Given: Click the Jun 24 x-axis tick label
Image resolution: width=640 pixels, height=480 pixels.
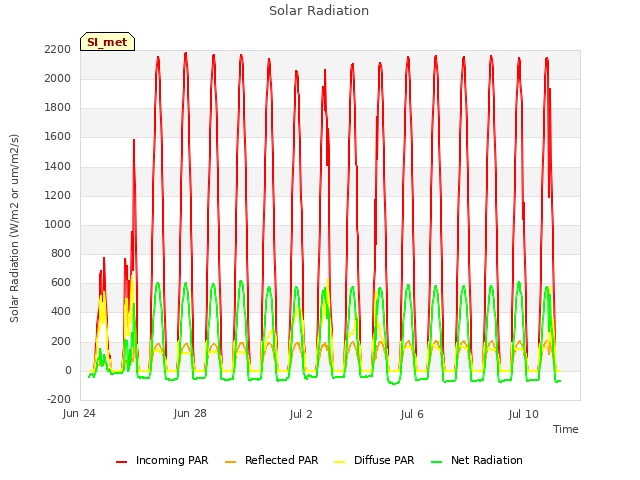Looking at the screenshot, I should click(x=79, y=414).
